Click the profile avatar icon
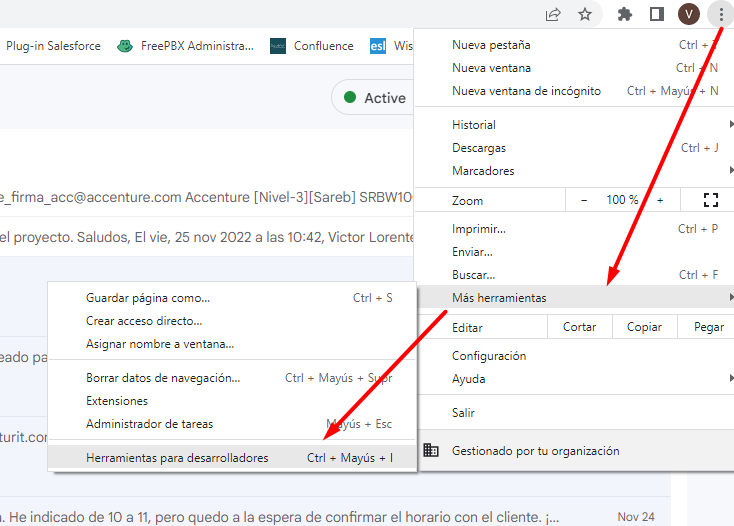 coord(689,14)
